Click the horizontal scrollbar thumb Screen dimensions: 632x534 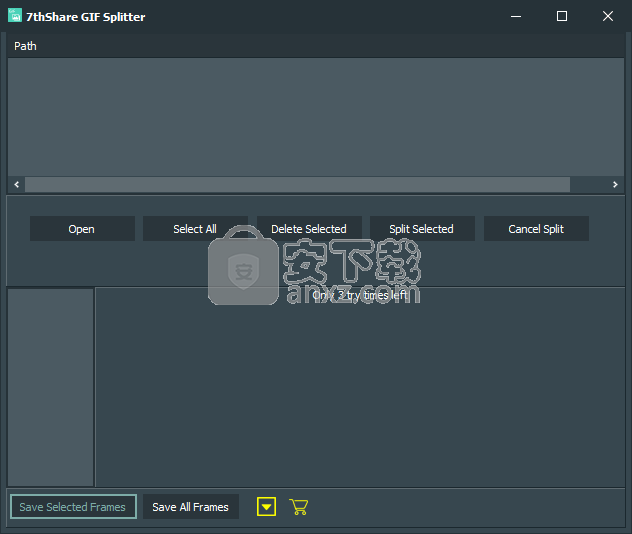point(297,185)
